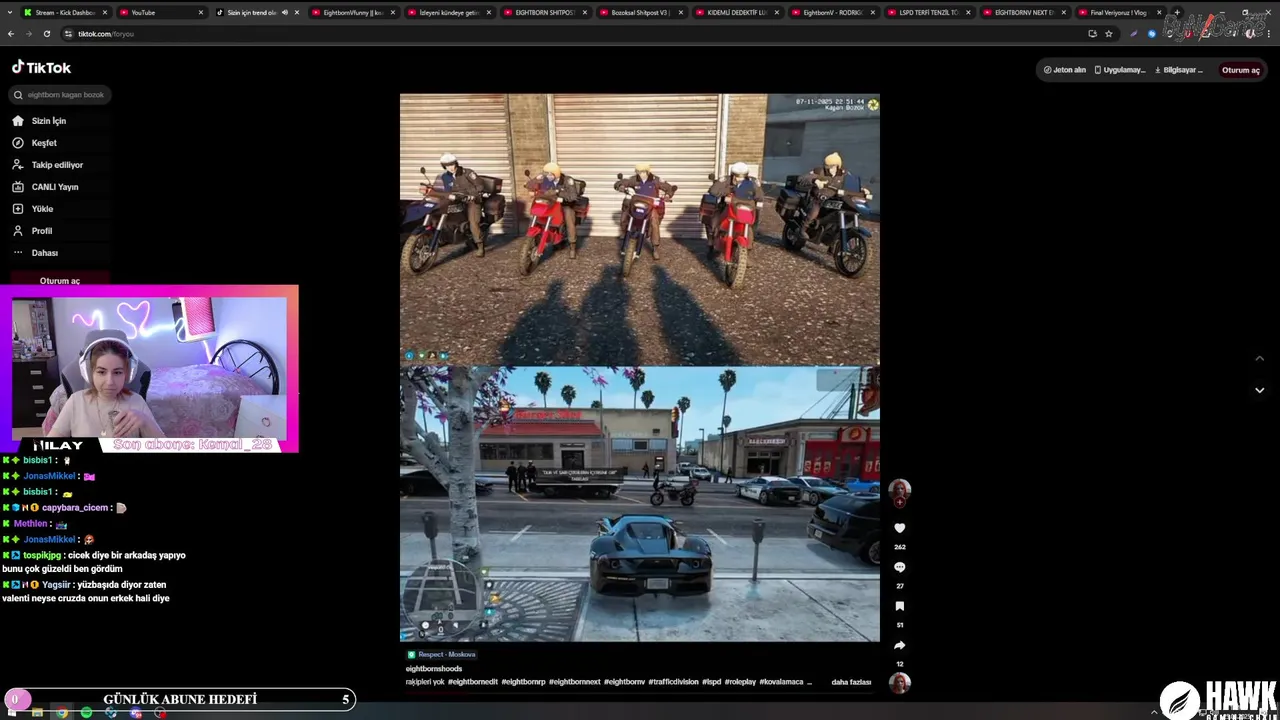The image size is (1280, 720).
Task: Open the sound disc avatar below share
Action: coord(900,683)
